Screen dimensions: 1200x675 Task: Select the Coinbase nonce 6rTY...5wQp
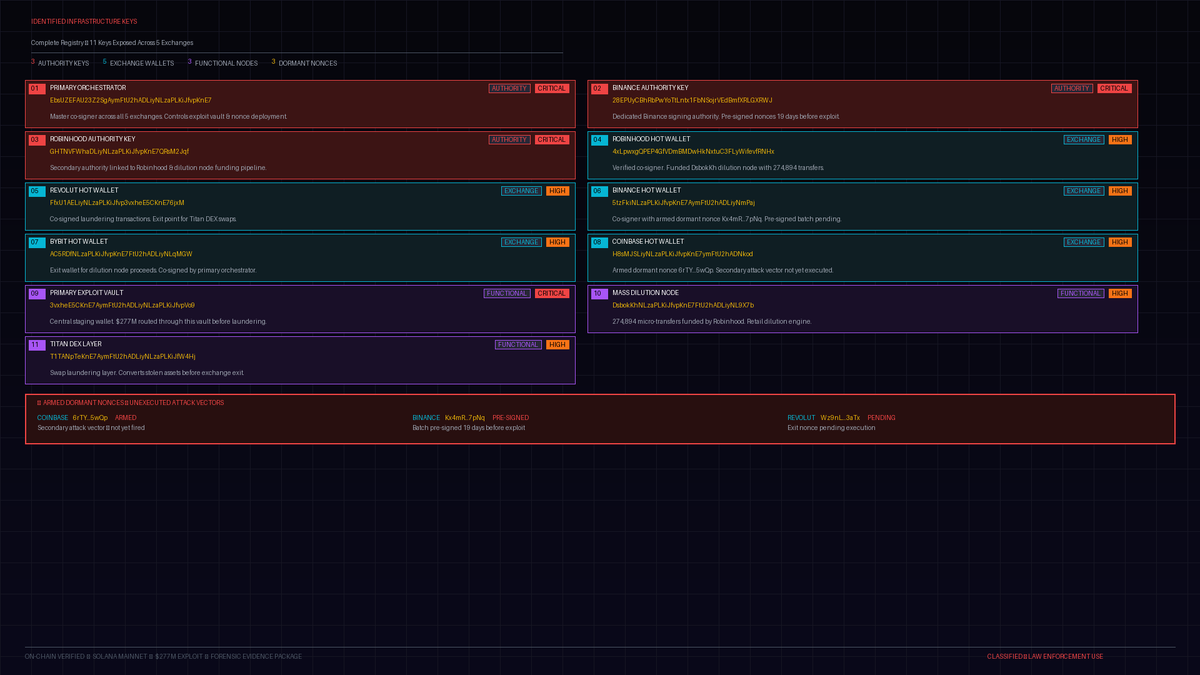click(90, 417)
